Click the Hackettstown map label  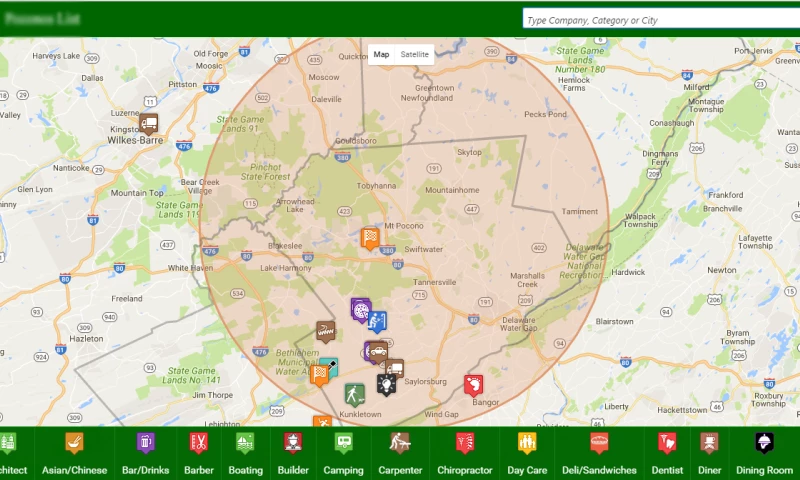pos(683,410)
